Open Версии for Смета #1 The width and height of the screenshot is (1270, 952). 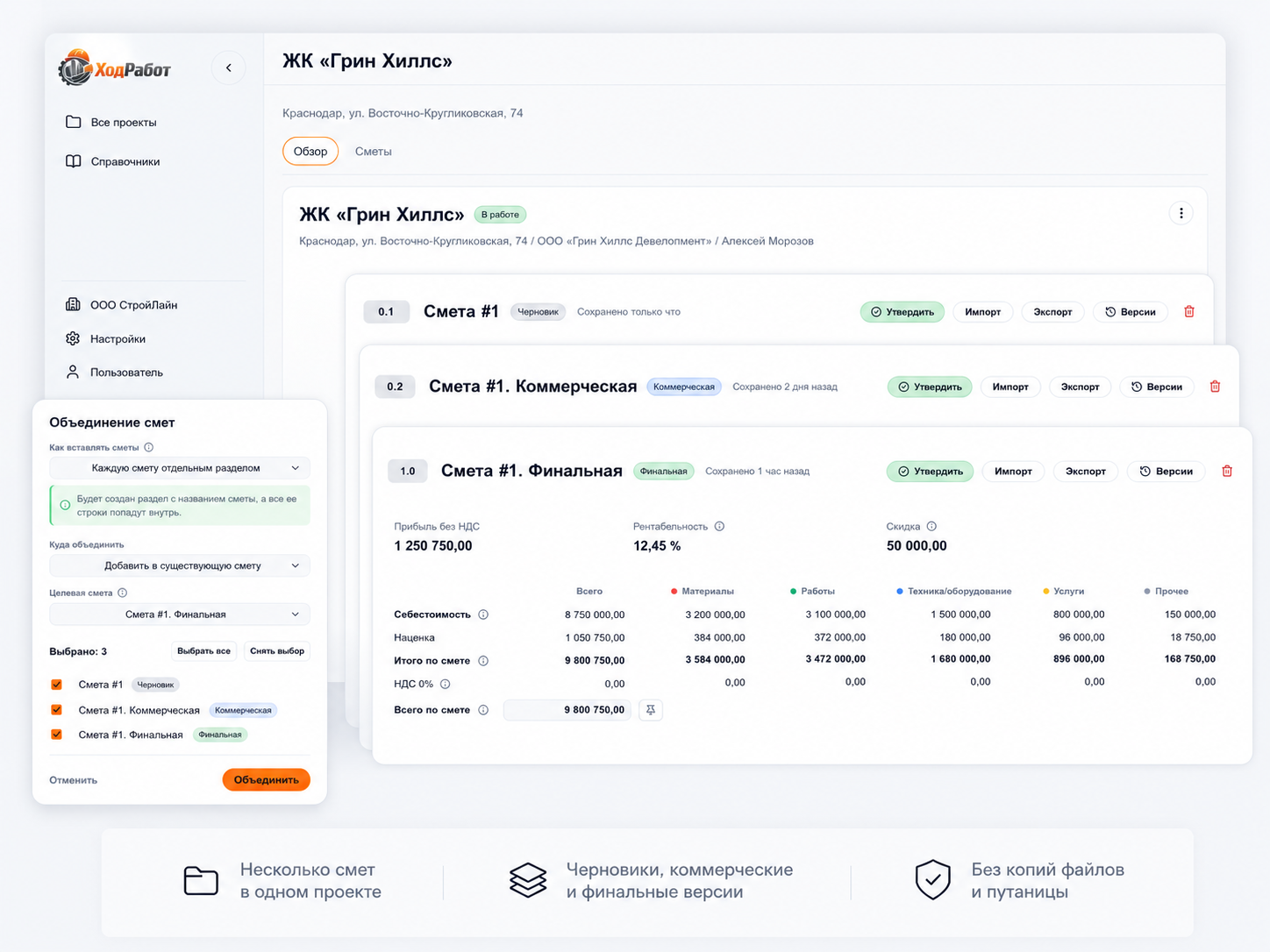(1130, 312)
